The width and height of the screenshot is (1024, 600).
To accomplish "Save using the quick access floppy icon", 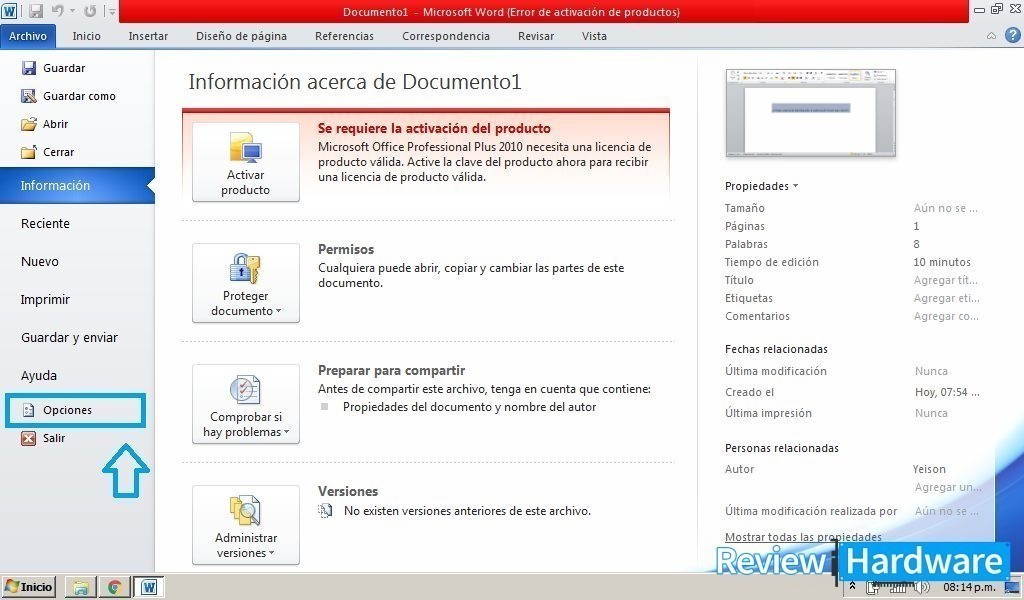I will coord(35,11).
